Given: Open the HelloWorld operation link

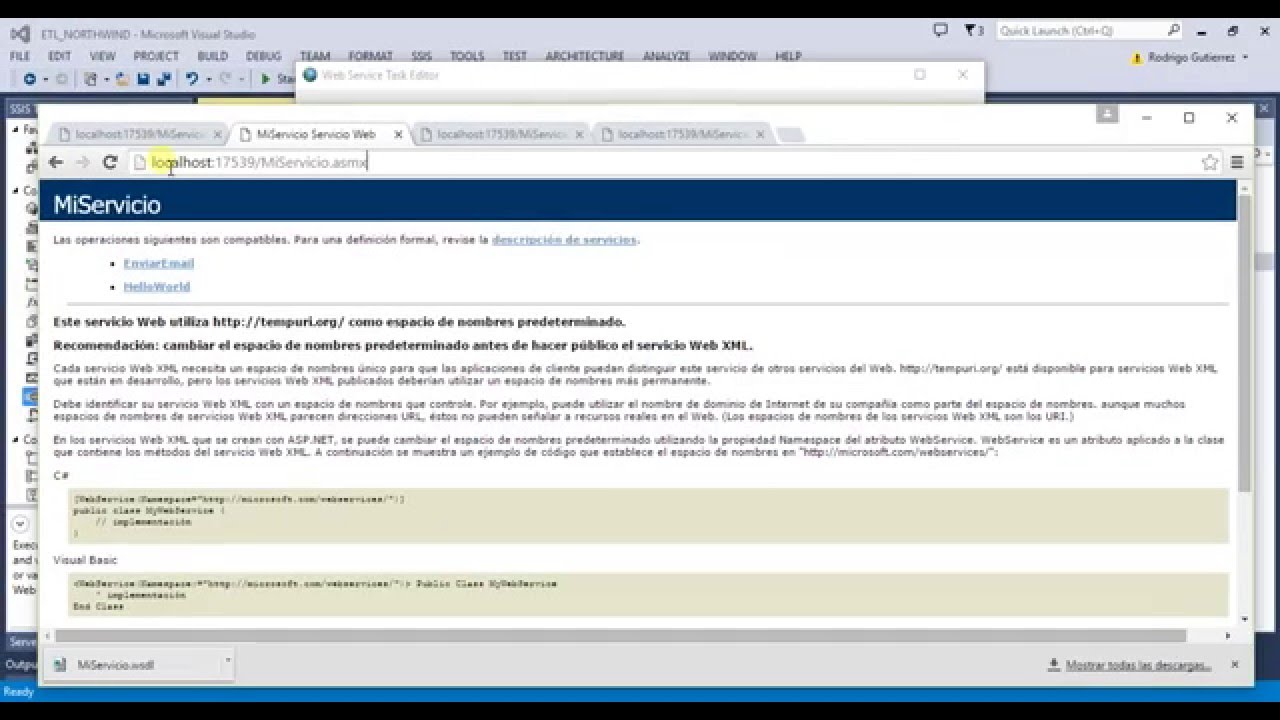Looking at the screenshot, I should tap(157, 286).
